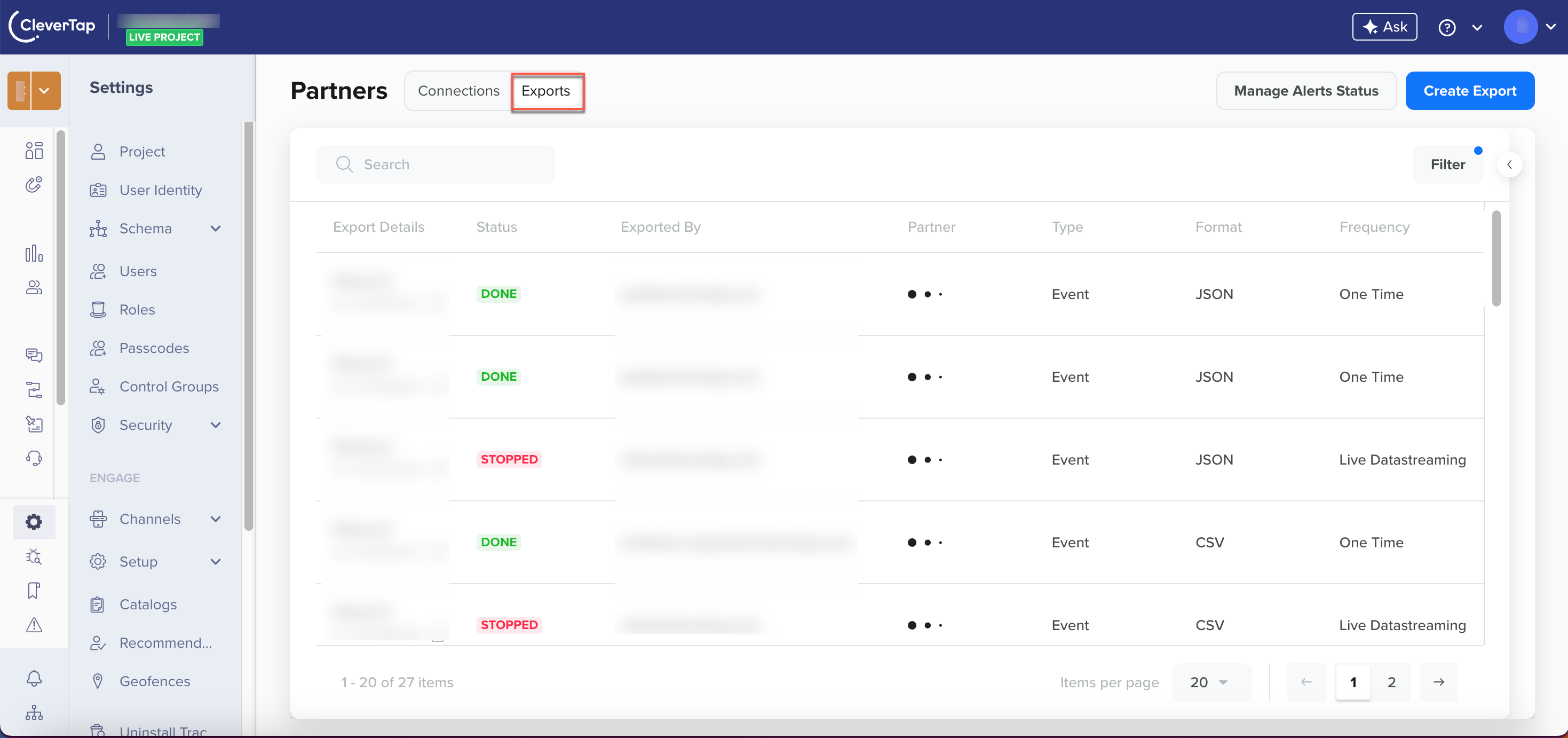Viewport: 1568px width, 738px height.
Task: Click the Ask AI button
Action: (1383, 27)
